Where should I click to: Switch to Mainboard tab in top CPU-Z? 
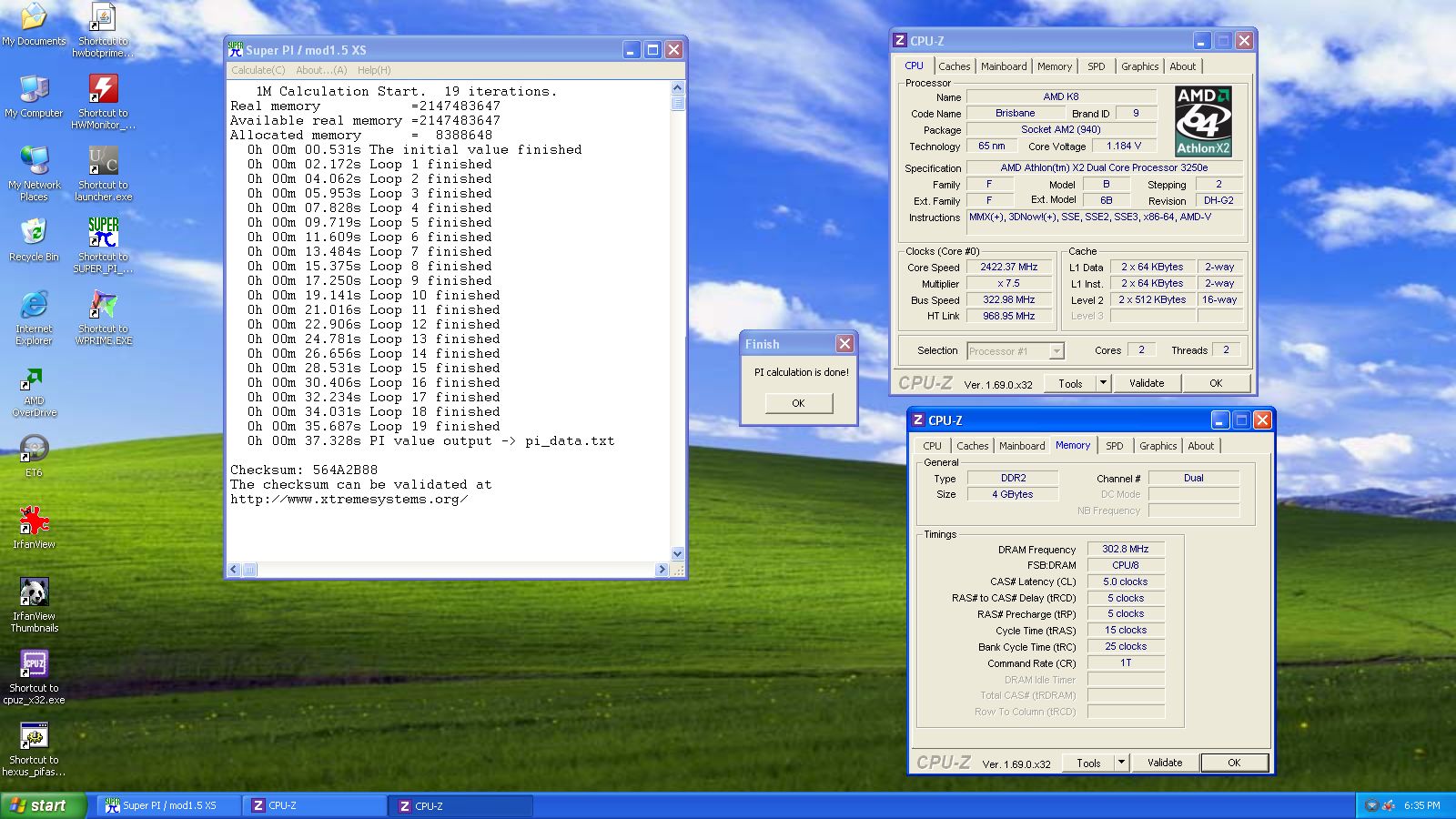(1004, 66)
